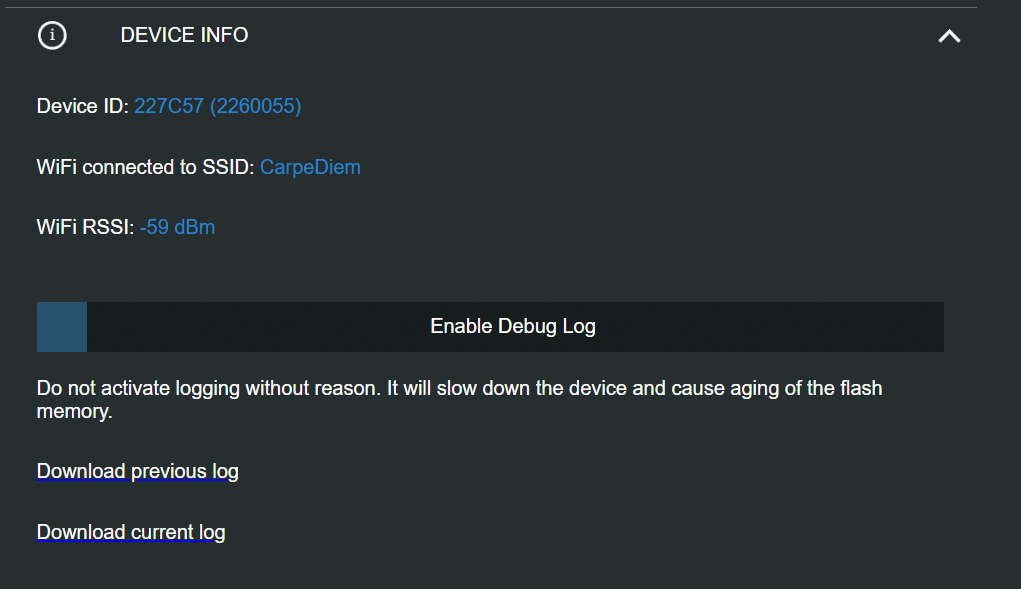Image resolution: width=1021 pixels, height=589 pixels.
Task: Click the decimal device ID (2260055)
Action: click(255, 106)
